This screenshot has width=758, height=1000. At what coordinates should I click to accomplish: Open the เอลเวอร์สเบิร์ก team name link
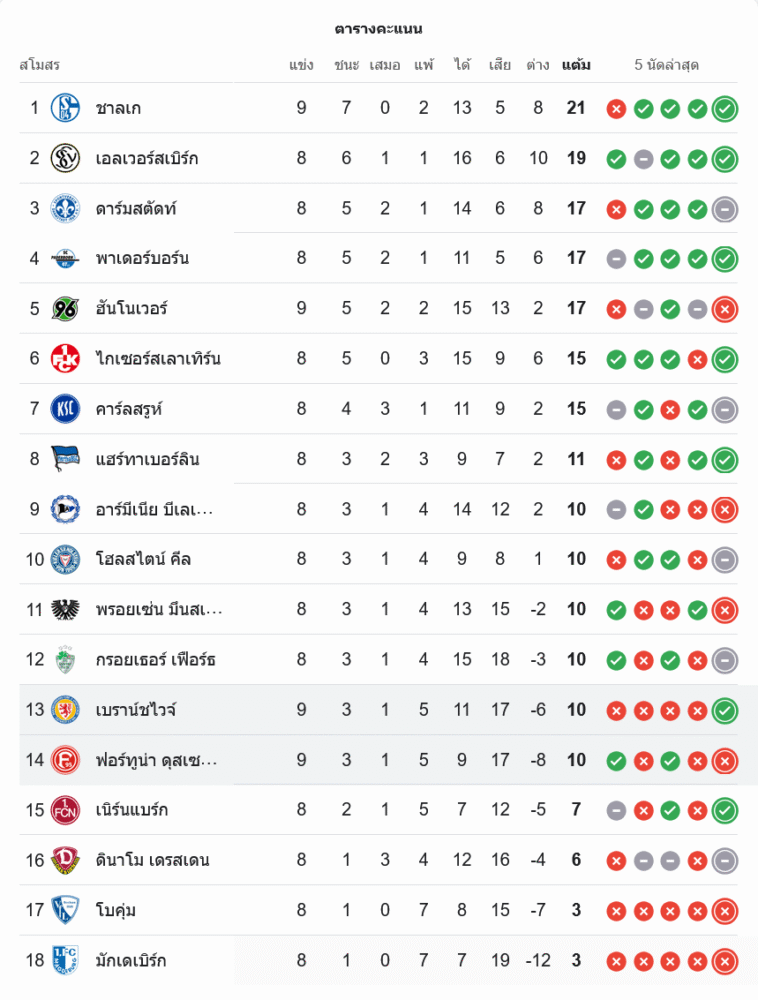click(x=147, y=158)
